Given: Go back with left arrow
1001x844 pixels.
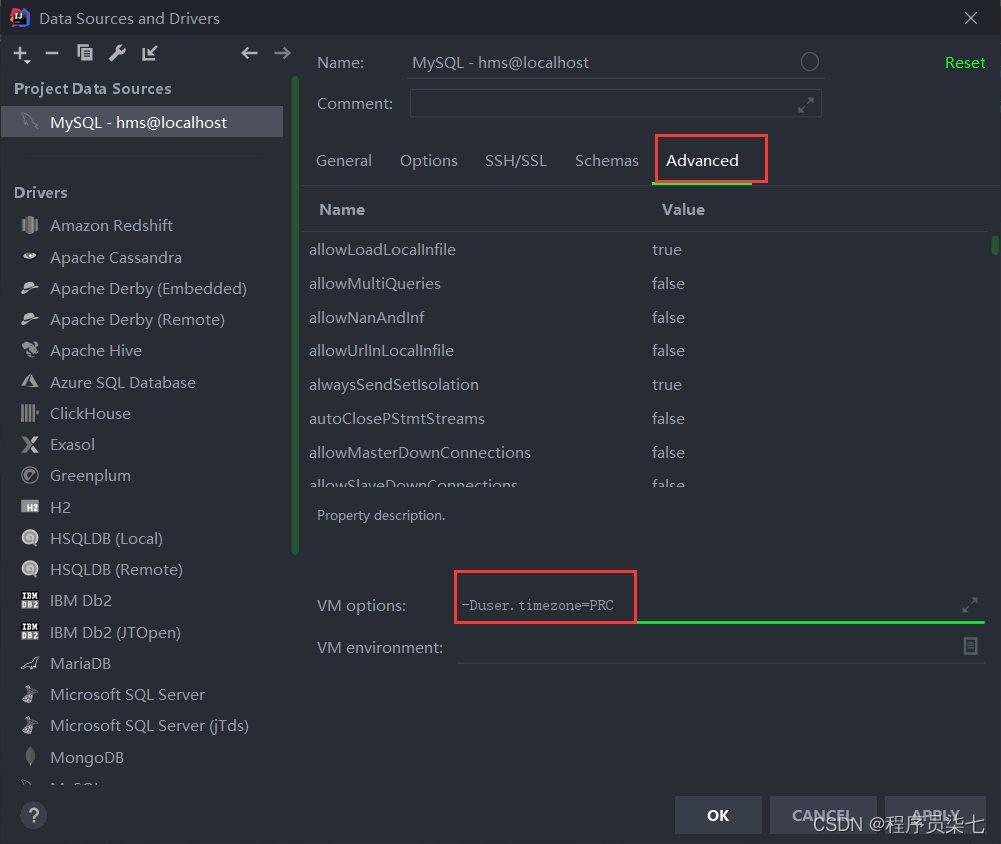Looking at the screenshot, I should click(x=249, y=53).
